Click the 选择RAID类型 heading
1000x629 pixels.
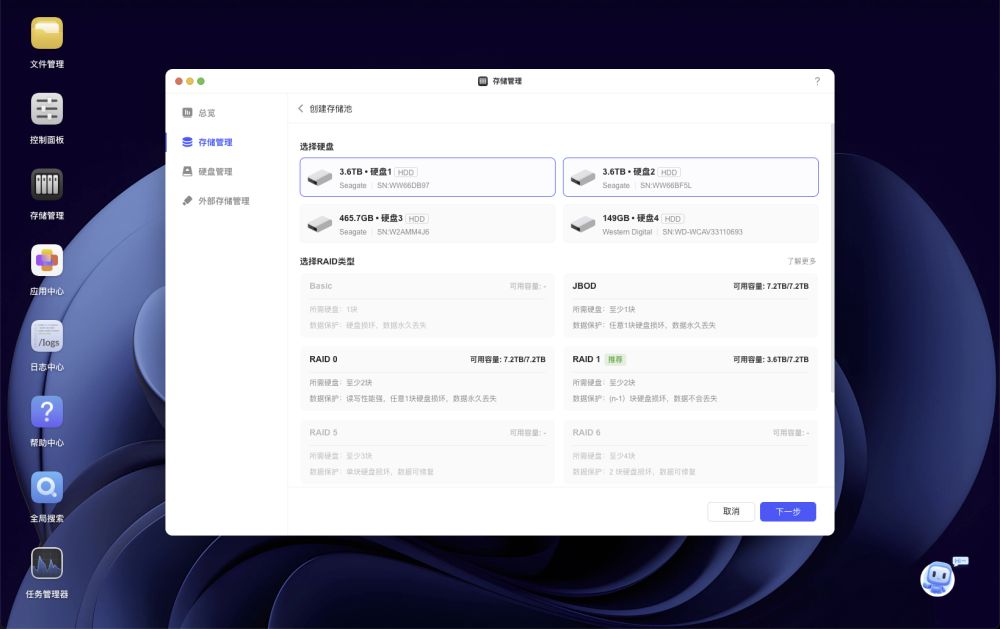[x=327, y=262]
